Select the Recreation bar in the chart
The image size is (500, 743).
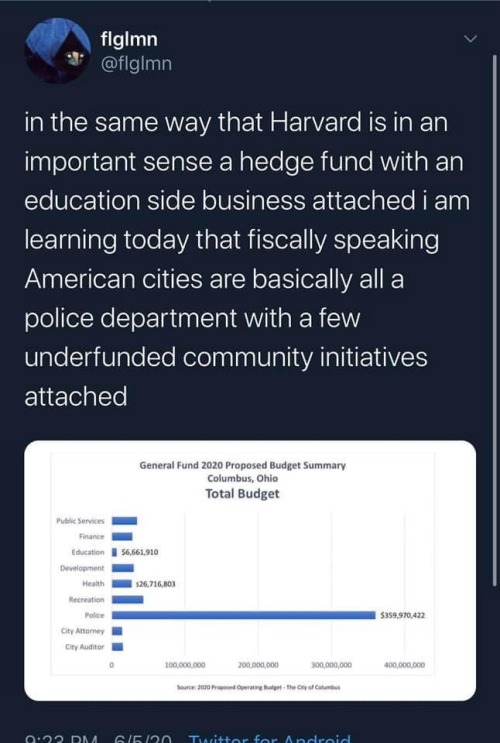click(x=127, y=599)
